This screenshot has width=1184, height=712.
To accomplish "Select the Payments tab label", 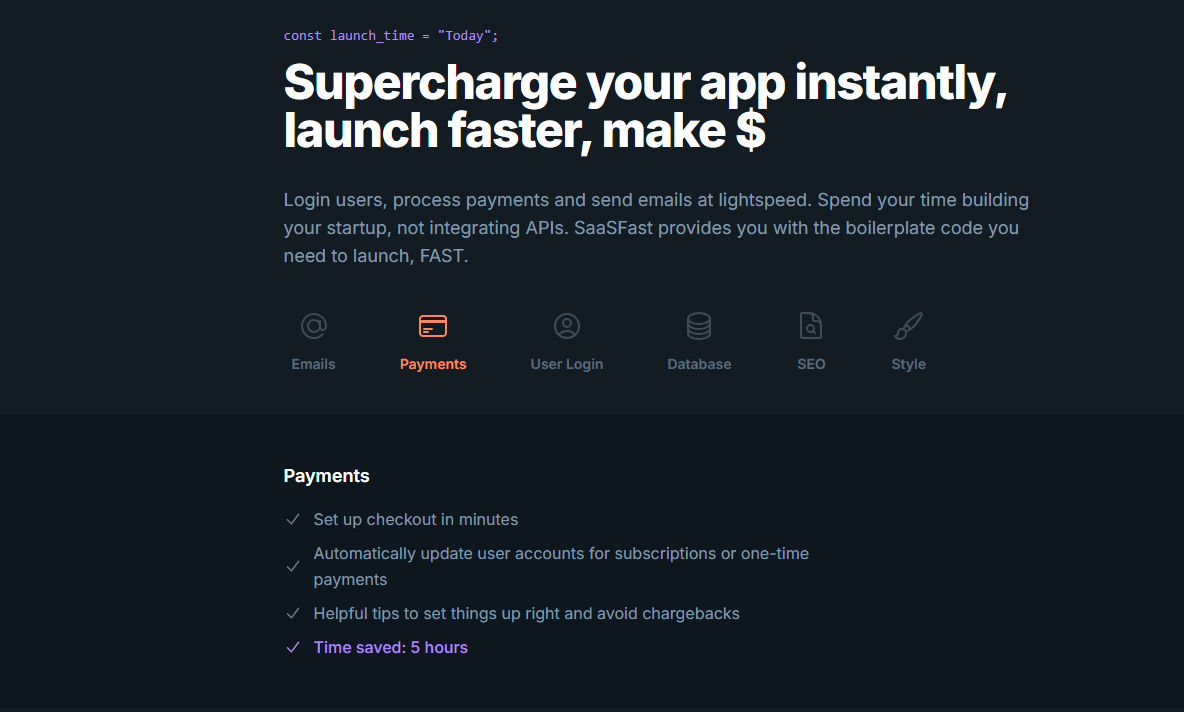I will pos(433,364).
